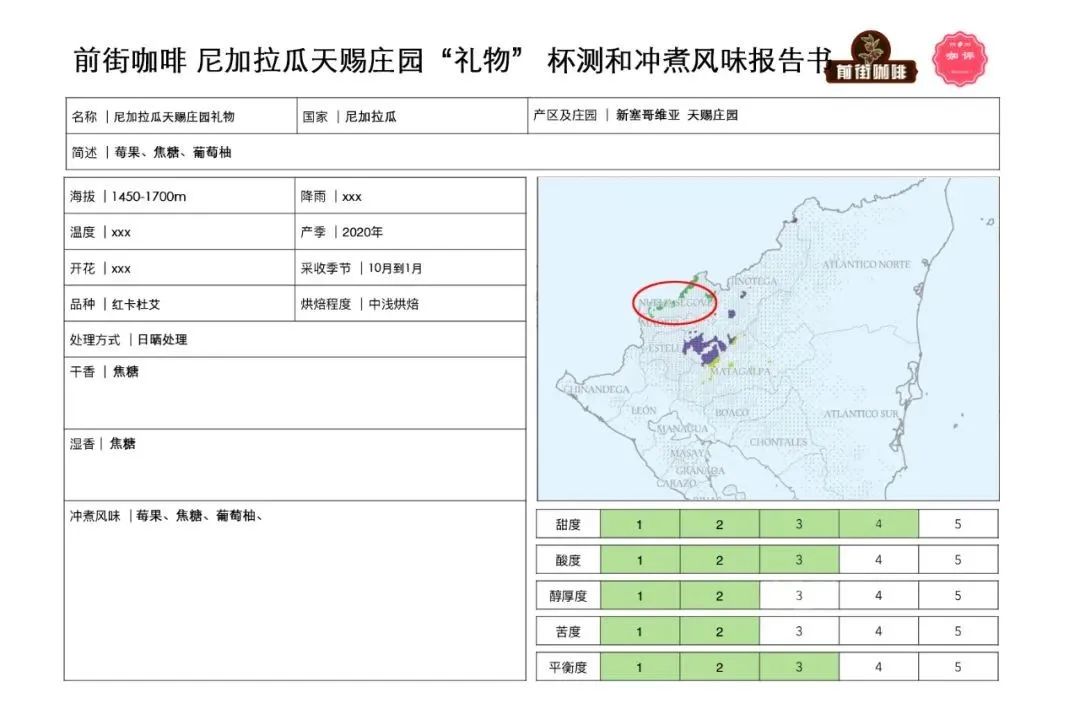The width and height of the screenshot is (1080, 703).
Task: Click the BOACO map label
Action: [x=731, y=412]
